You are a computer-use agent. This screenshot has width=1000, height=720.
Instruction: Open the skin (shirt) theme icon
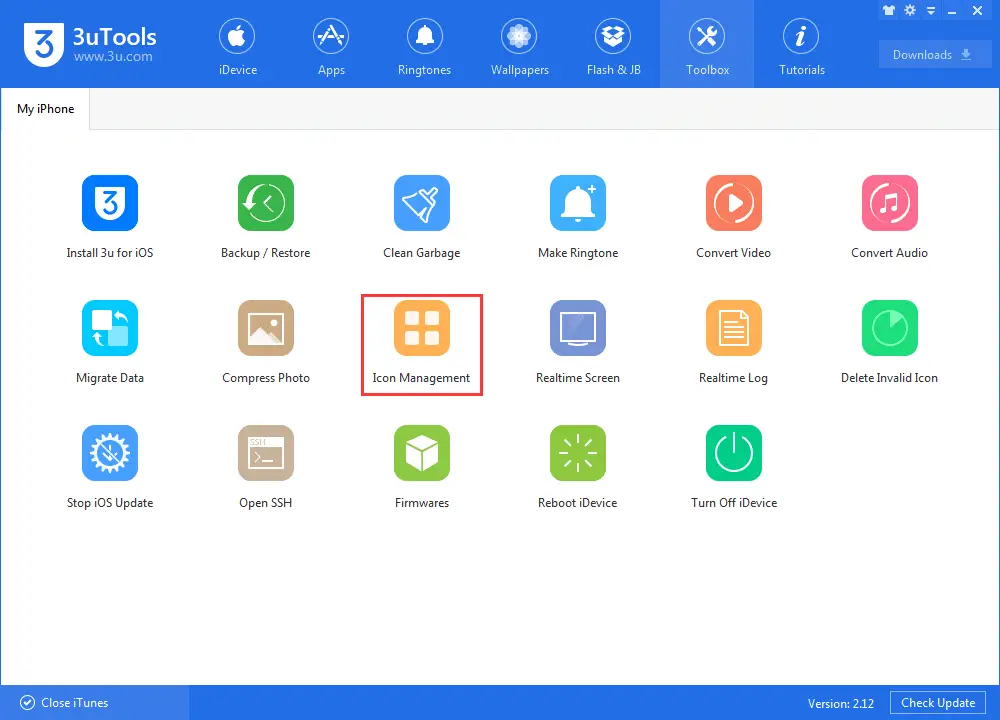[x=888, y=10]
